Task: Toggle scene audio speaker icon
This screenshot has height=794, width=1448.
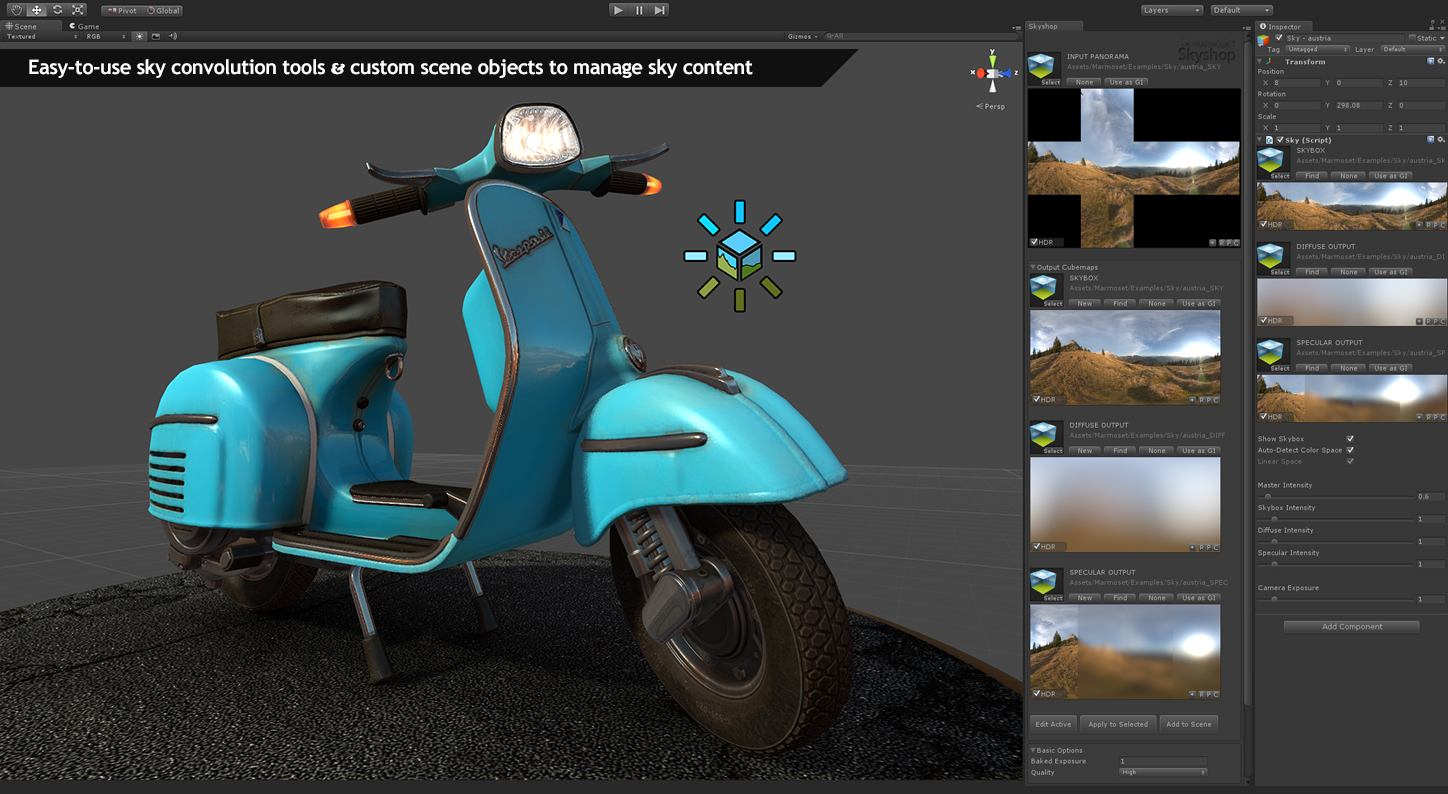Action: click(172, 36)
